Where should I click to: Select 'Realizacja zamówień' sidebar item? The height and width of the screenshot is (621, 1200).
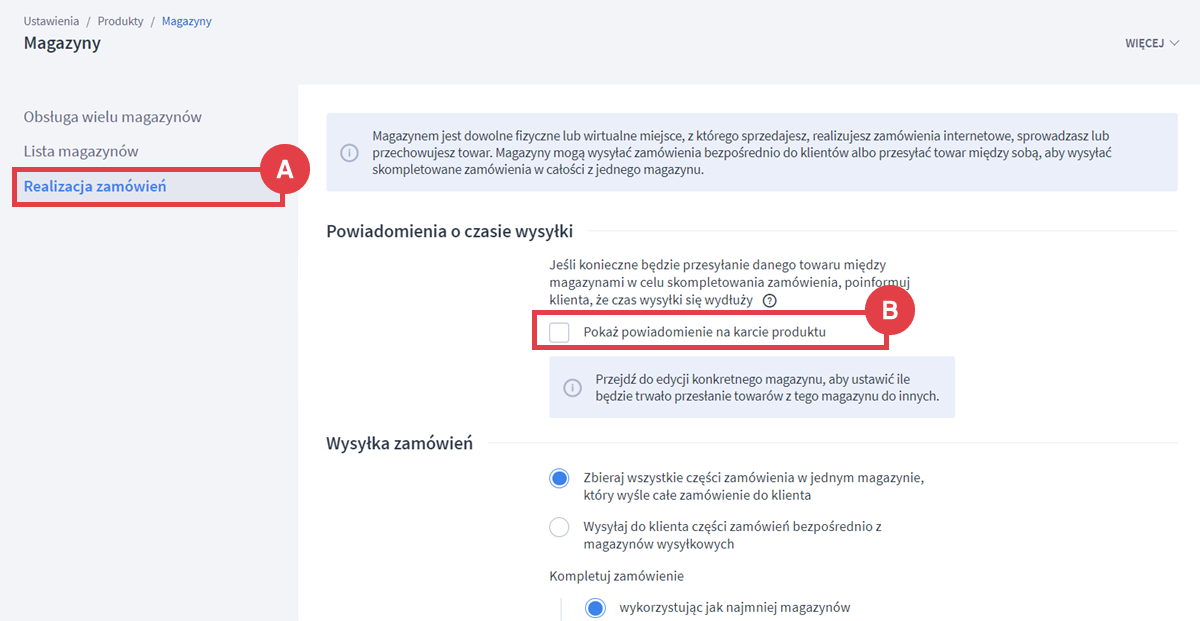pos(95,186)
